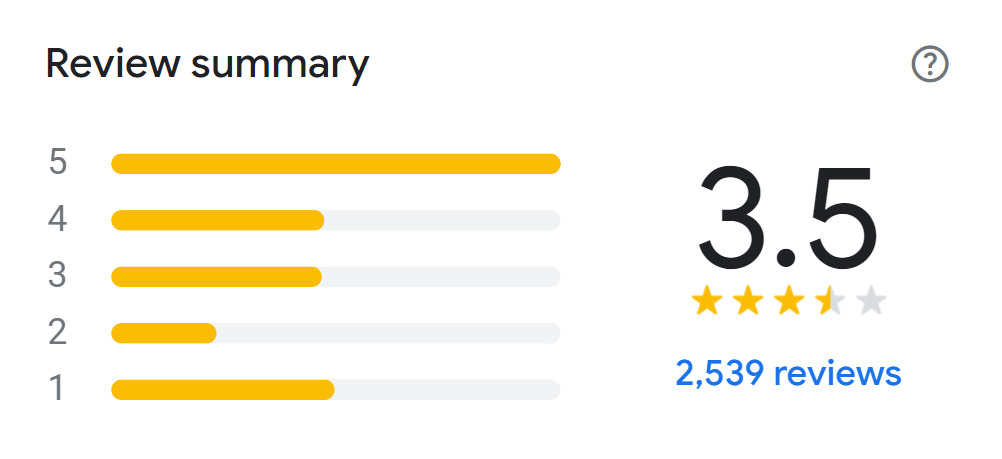Click the yellow filled part of the 2-star bar
Screen dimensions: 1002x459
tap(163, 333)
